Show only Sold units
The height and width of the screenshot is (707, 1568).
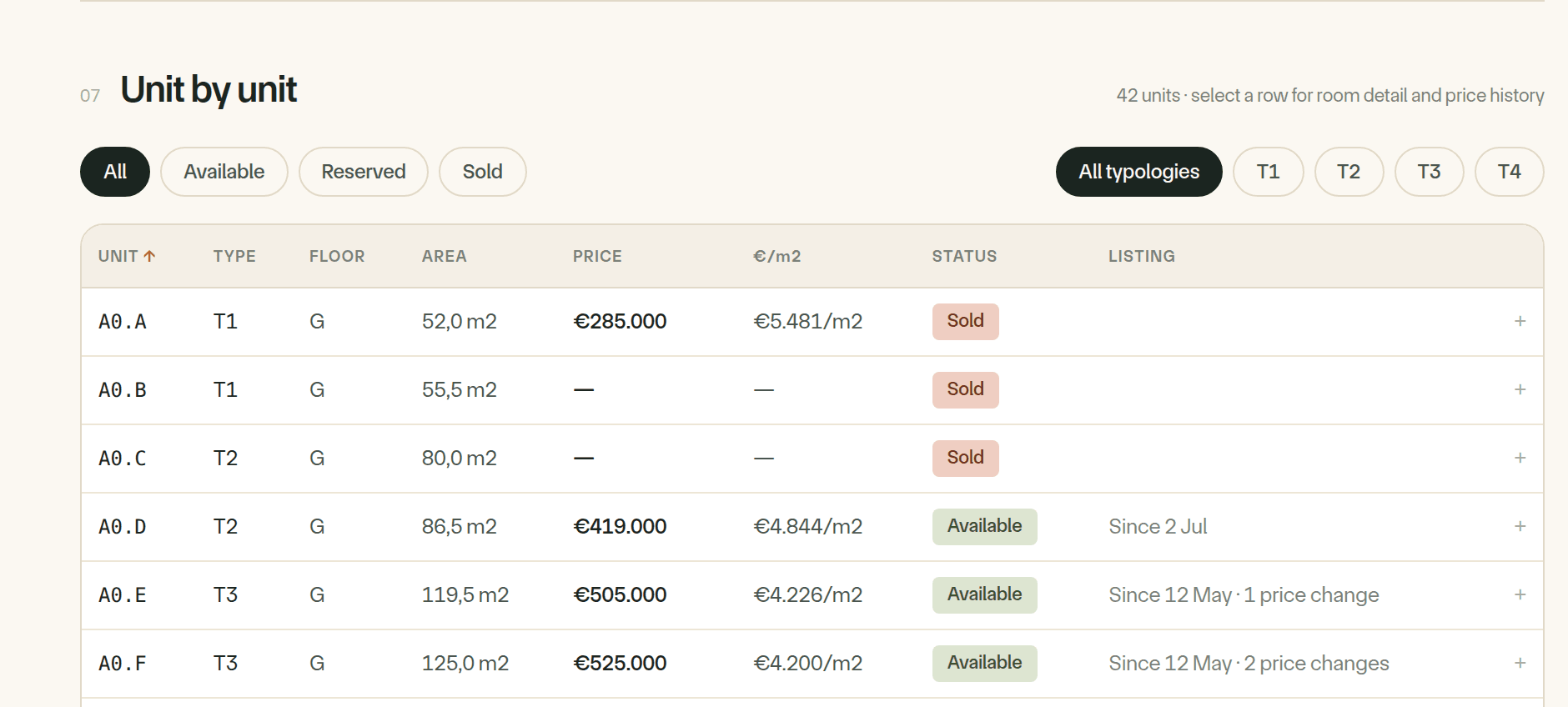[482, 172]
